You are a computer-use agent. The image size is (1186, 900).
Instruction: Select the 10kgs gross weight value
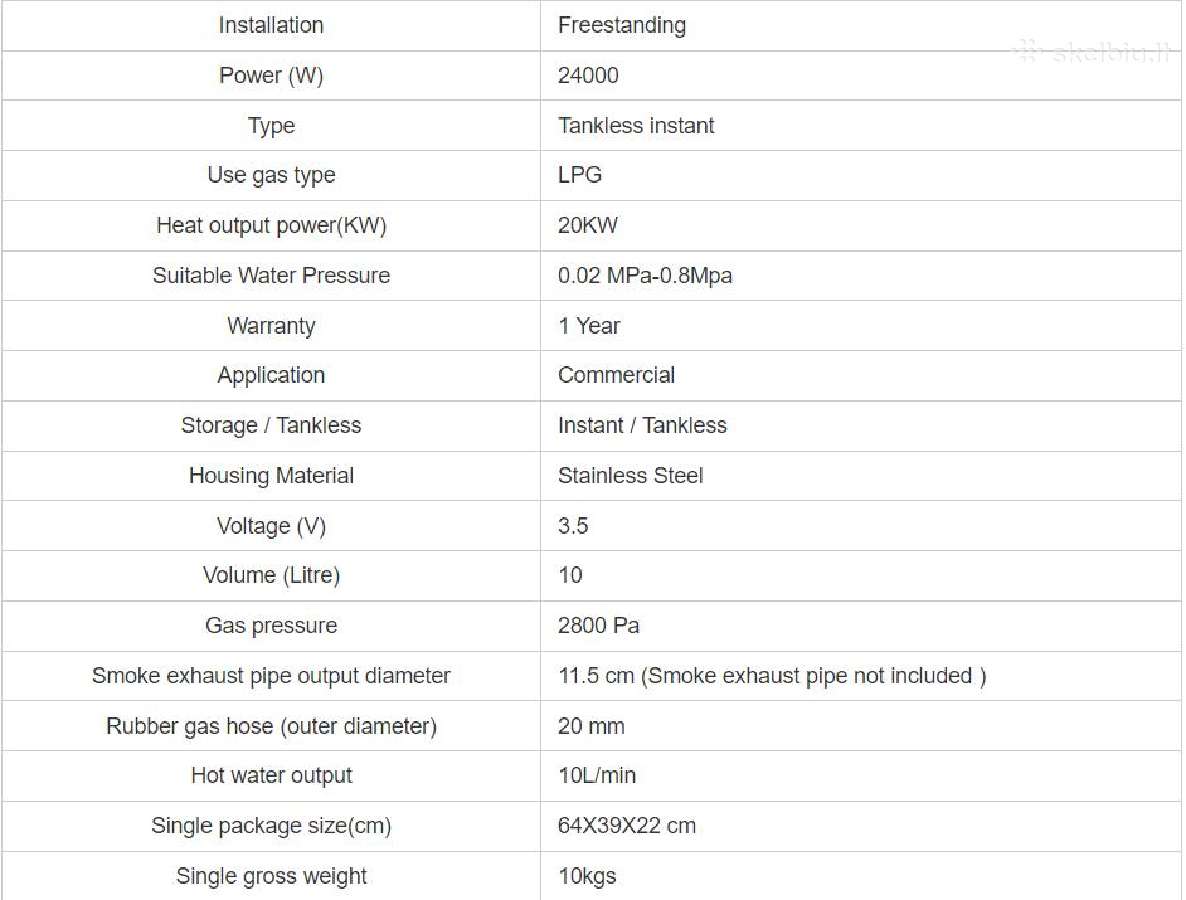click(586, 876)
